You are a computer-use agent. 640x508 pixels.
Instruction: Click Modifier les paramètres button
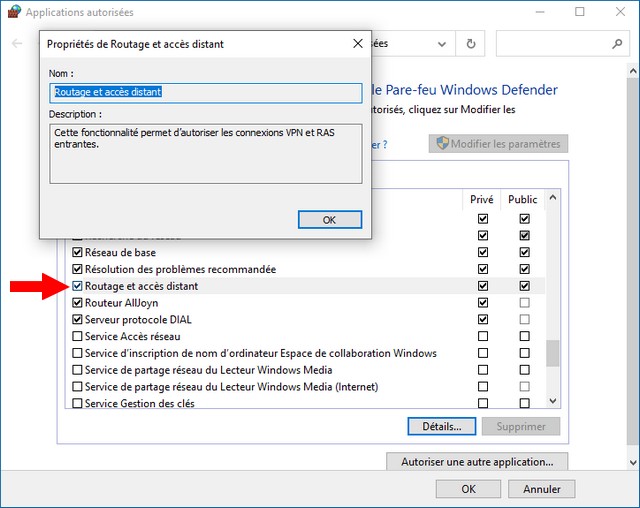click(498, 144)
